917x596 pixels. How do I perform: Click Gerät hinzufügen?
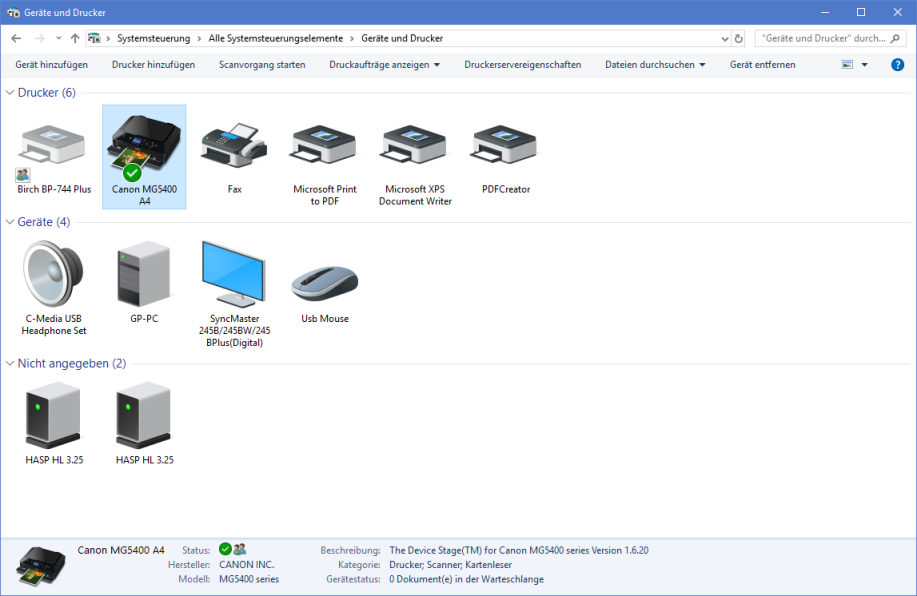(51, 65)
